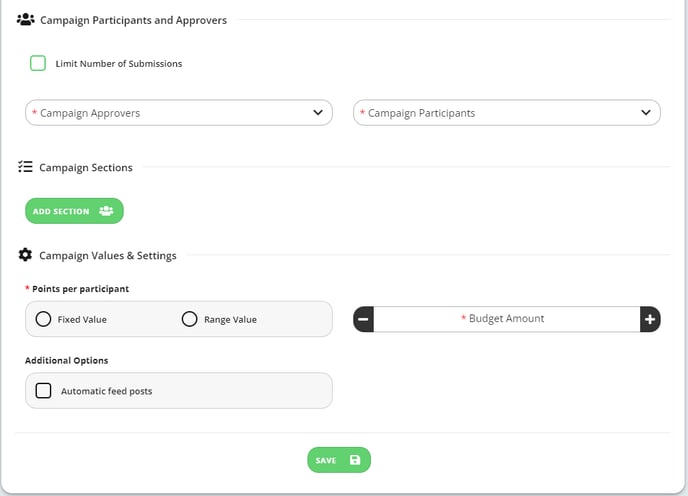Click the floppy disk icon on Save button
This screenshot has width=688, height=496.
(355, 460)
